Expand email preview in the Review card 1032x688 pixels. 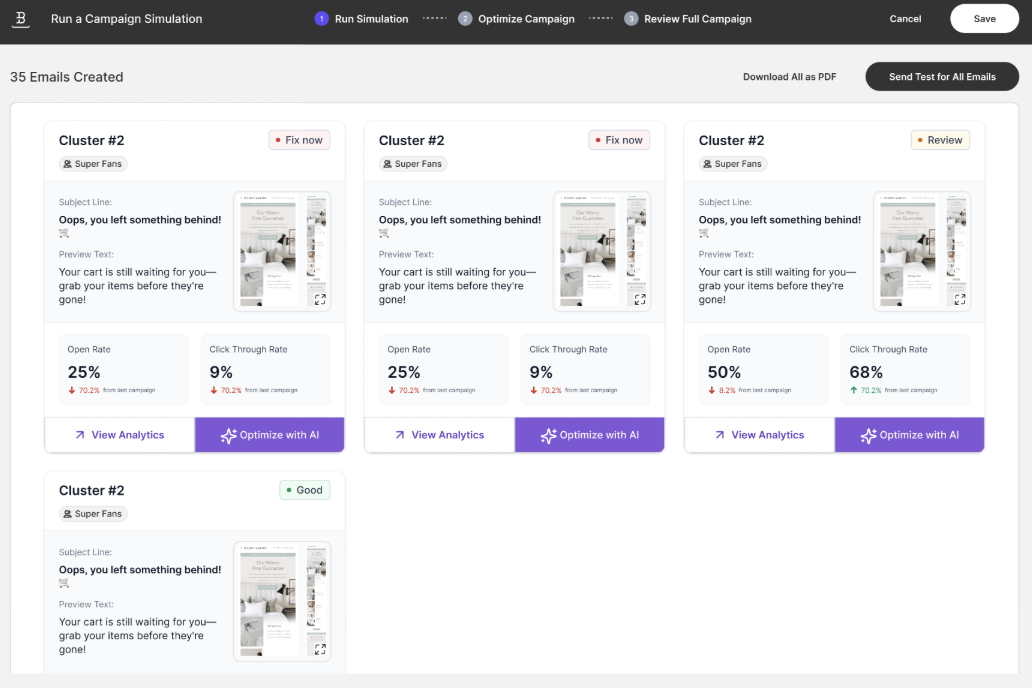(960, 300)
